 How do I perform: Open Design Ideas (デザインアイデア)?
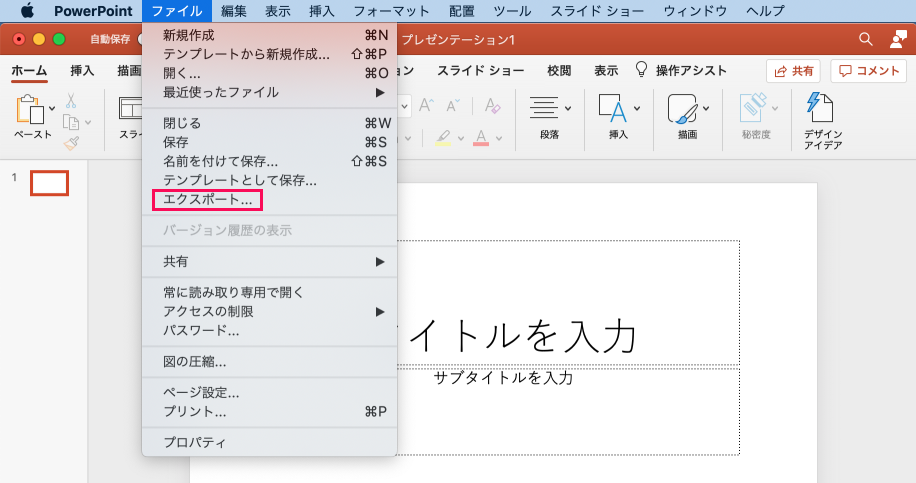tap(821, 121)
